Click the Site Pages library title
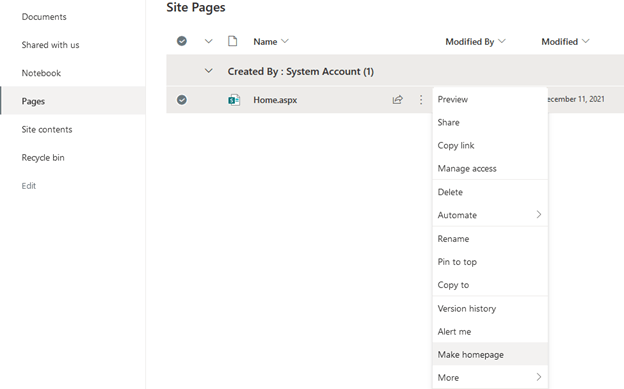624x389 pixels. (x=196, y=7)
